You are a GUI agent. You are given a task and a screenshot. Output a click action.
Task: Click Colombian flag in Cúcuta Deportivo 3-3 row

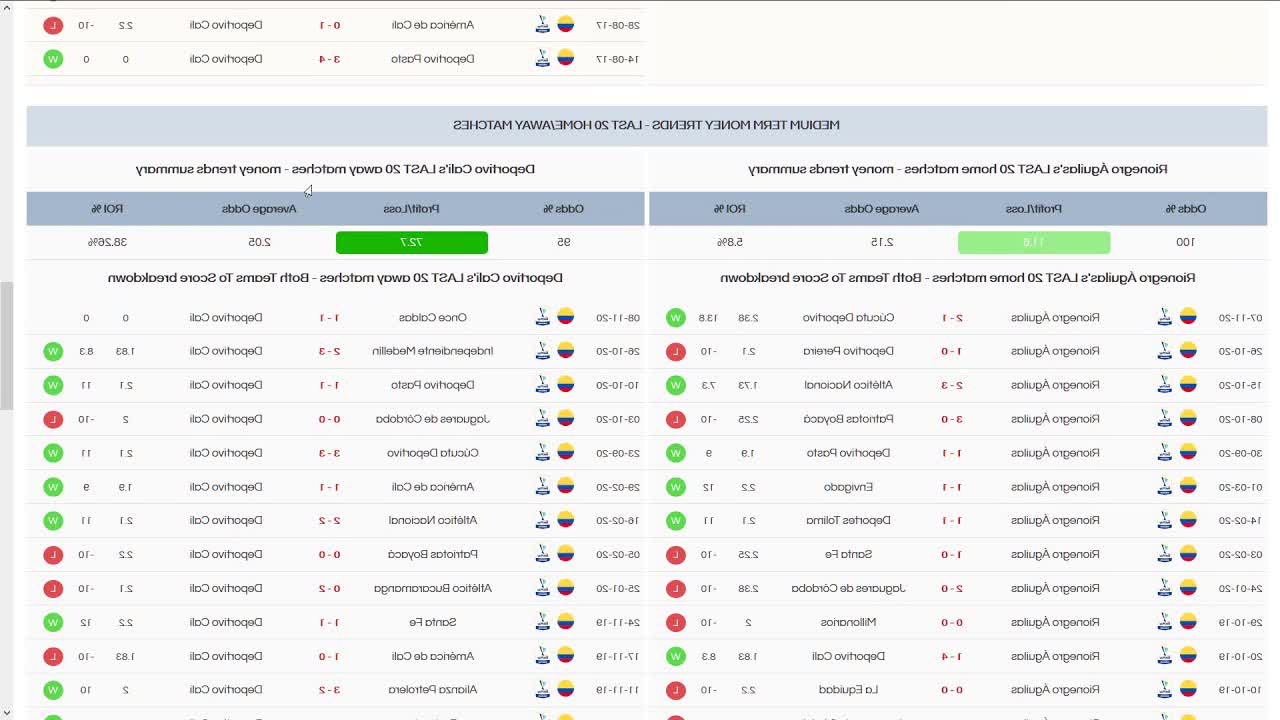coord(565,453)
